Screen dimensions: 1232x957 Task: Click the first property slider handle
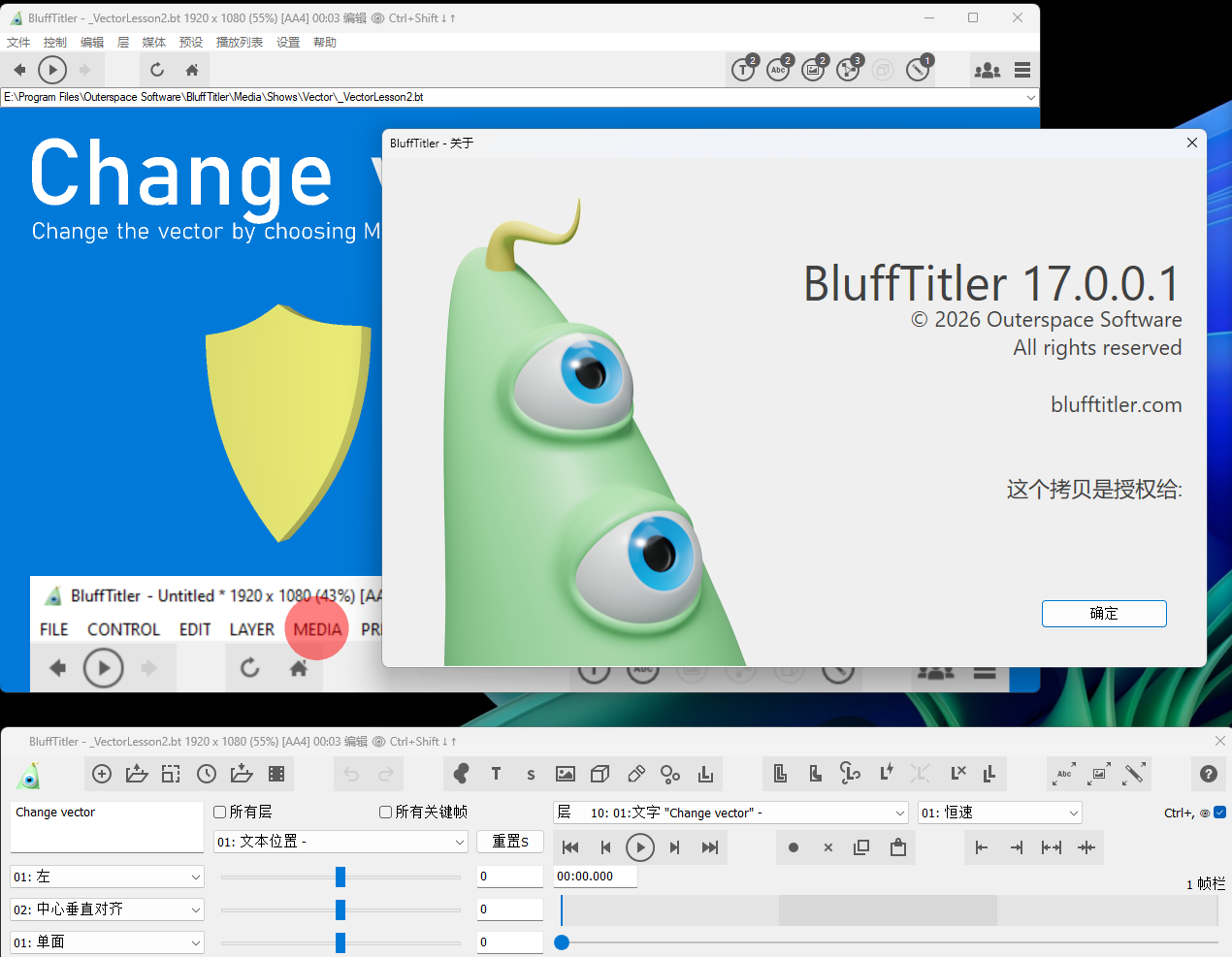click(340, 877)
